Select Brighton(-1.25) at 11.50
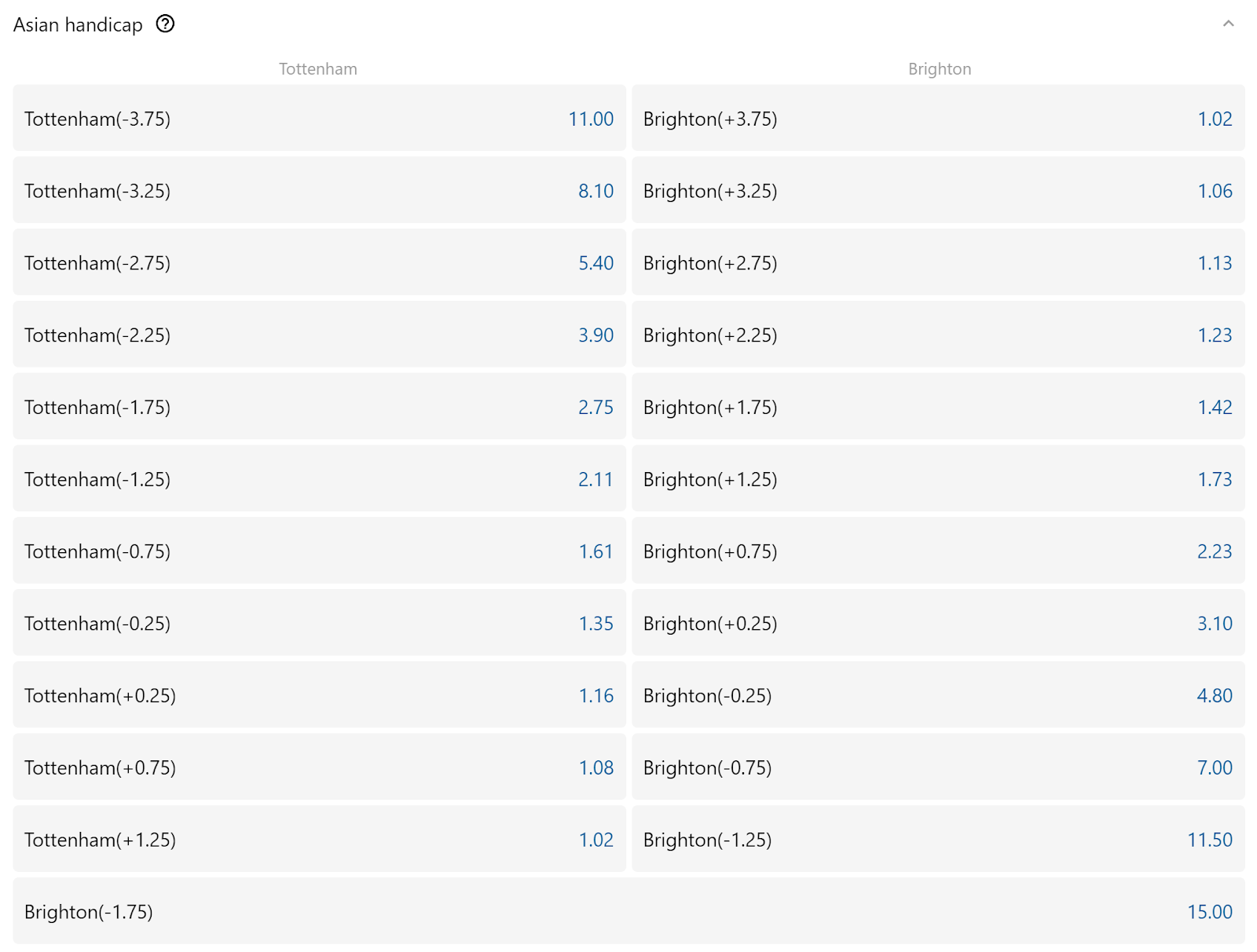 pyautogui.click(x=938, y=840)
